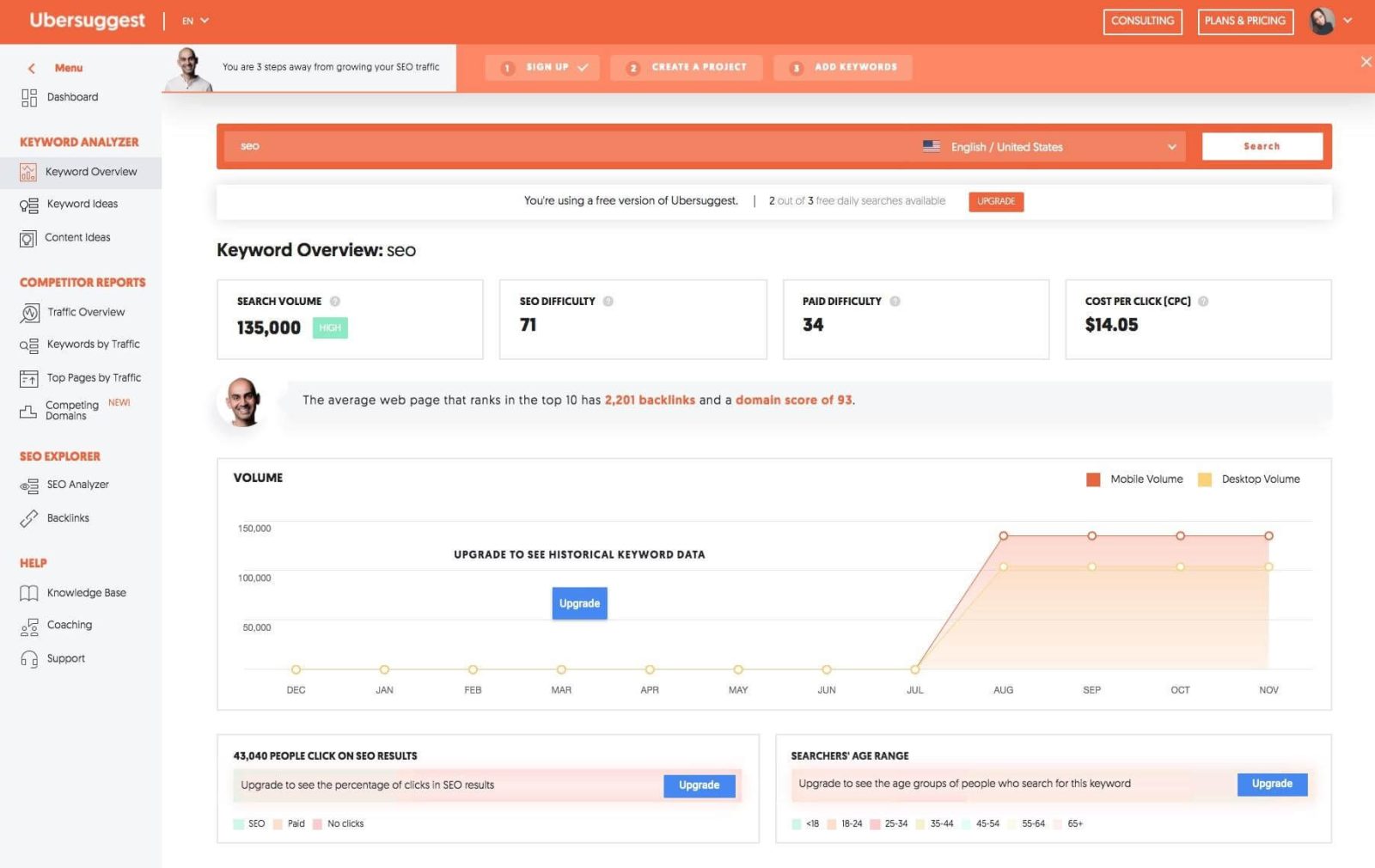Open SEO Analyzer in the sidebar
Screen dimensions: 1375x868
click(x=77, y=485)
